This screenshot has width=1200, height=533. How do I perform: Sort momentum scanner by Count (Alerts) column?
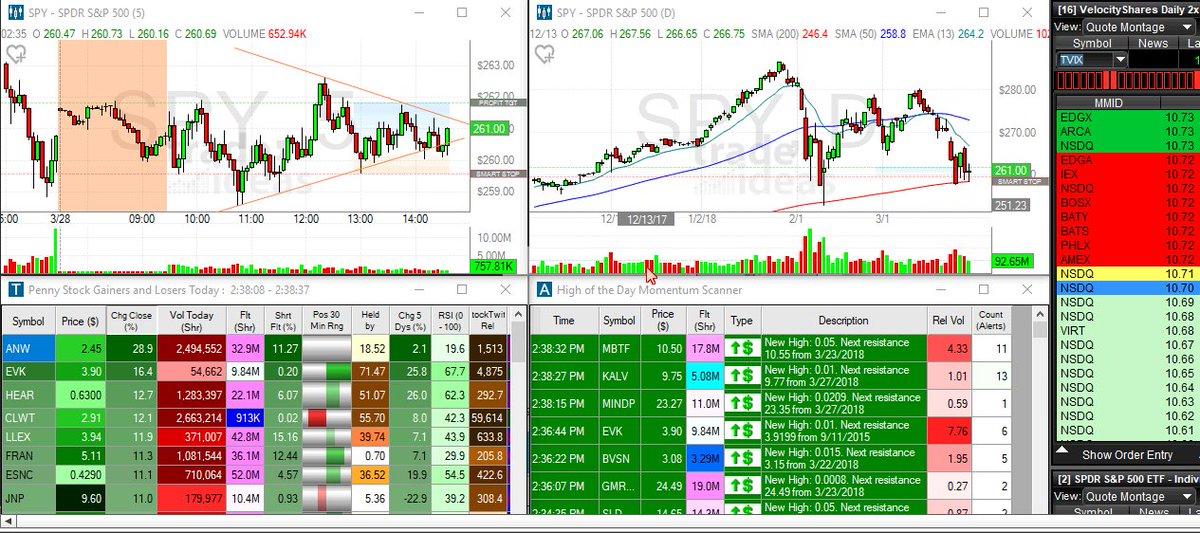pos(989,321)
